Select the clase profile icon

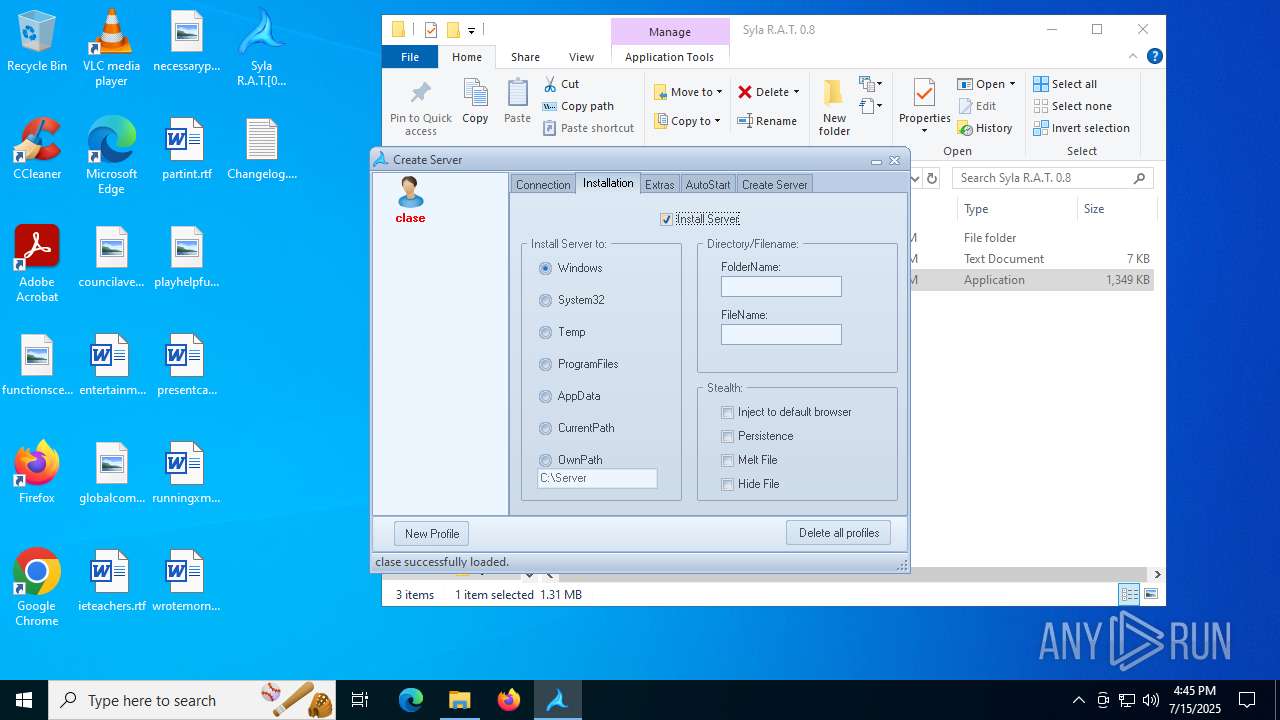(410, 192)
